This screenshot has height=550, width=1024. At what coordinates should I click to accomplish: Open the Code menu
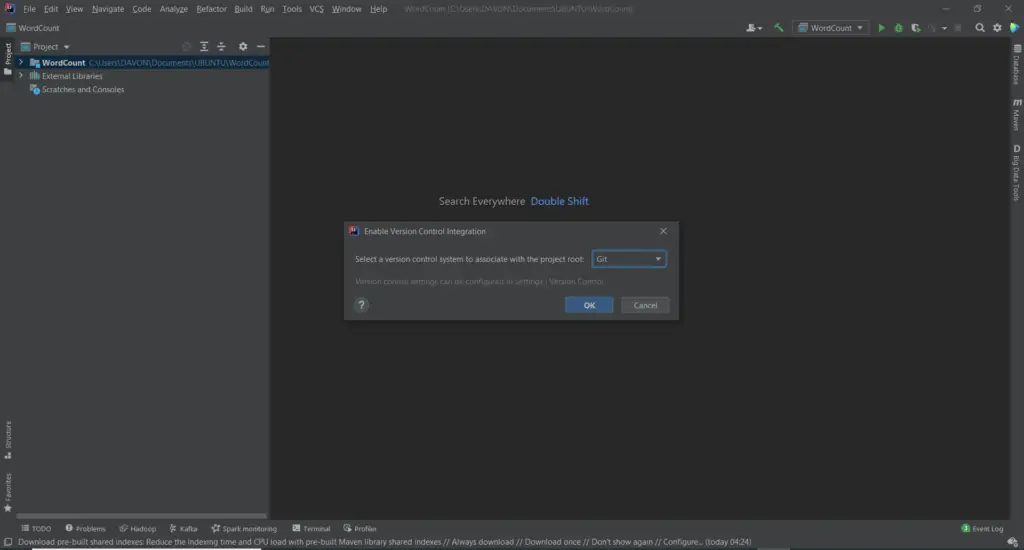pos(142,9)
